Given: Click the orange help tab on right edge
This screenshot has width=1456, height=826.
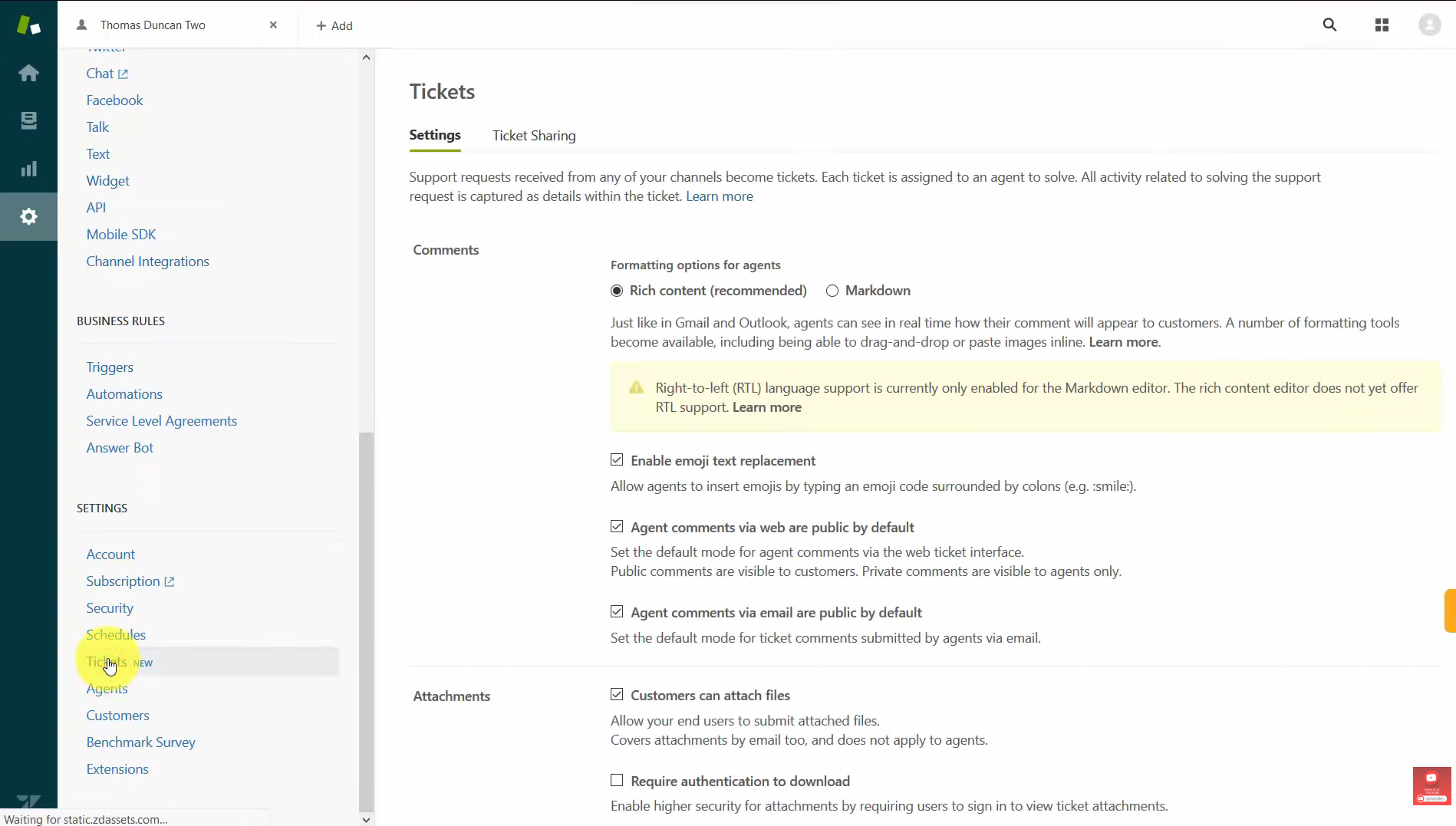Looking at the screenshot, I should coord(1450,610).
